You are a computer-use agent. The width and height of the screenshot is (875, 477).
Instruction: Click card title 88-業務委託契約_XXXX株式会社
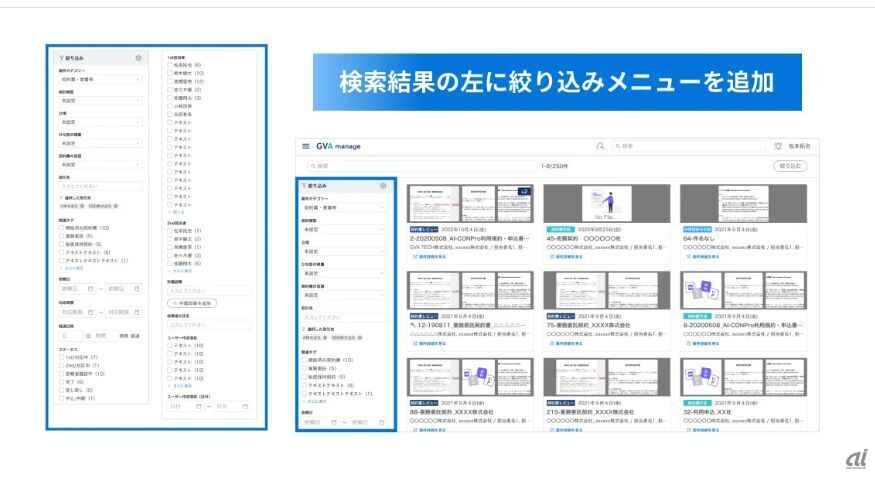point(451,412)
